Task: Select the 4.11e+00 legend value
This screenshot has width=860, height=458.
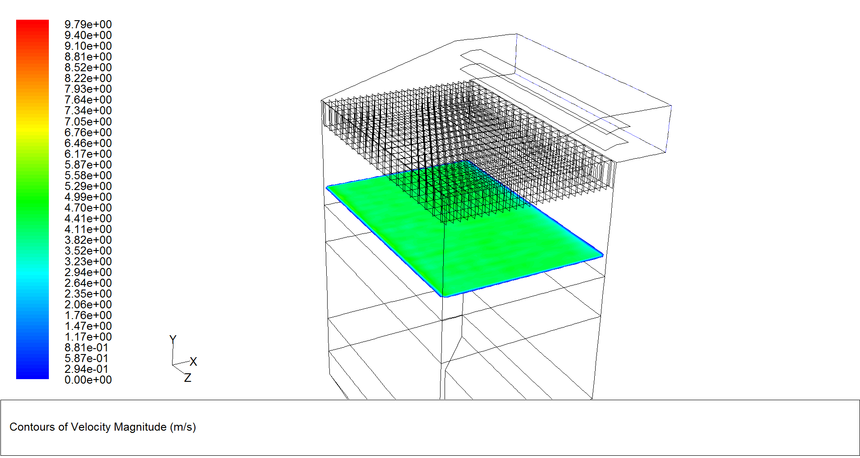Action: click(x=88, y=229)
